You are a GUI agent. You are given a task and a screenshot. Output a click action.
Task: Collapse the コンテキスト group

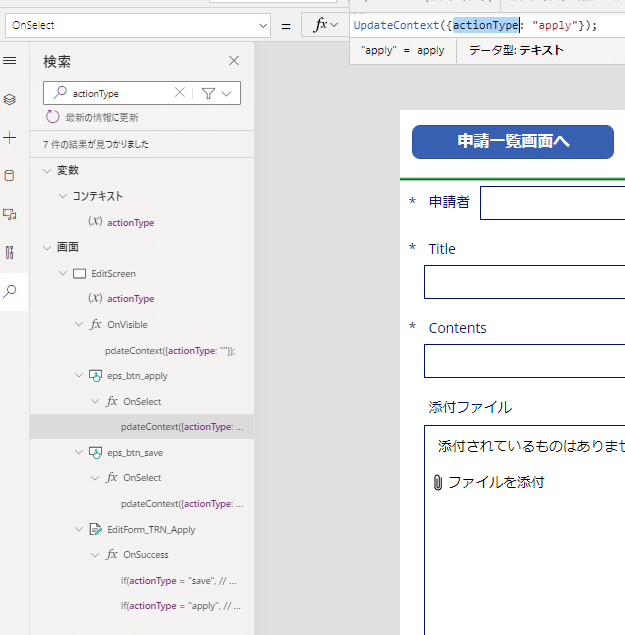(x=63, y=196)
